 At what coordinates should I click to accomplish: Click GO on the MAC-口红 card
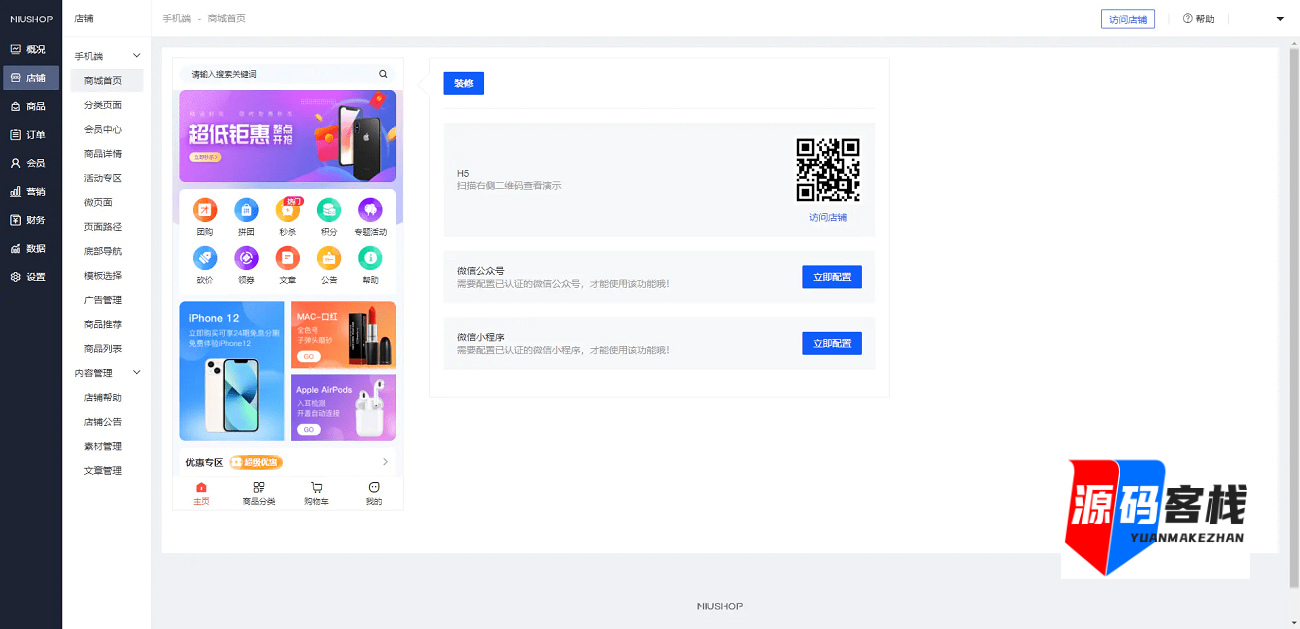click(309, 357)
